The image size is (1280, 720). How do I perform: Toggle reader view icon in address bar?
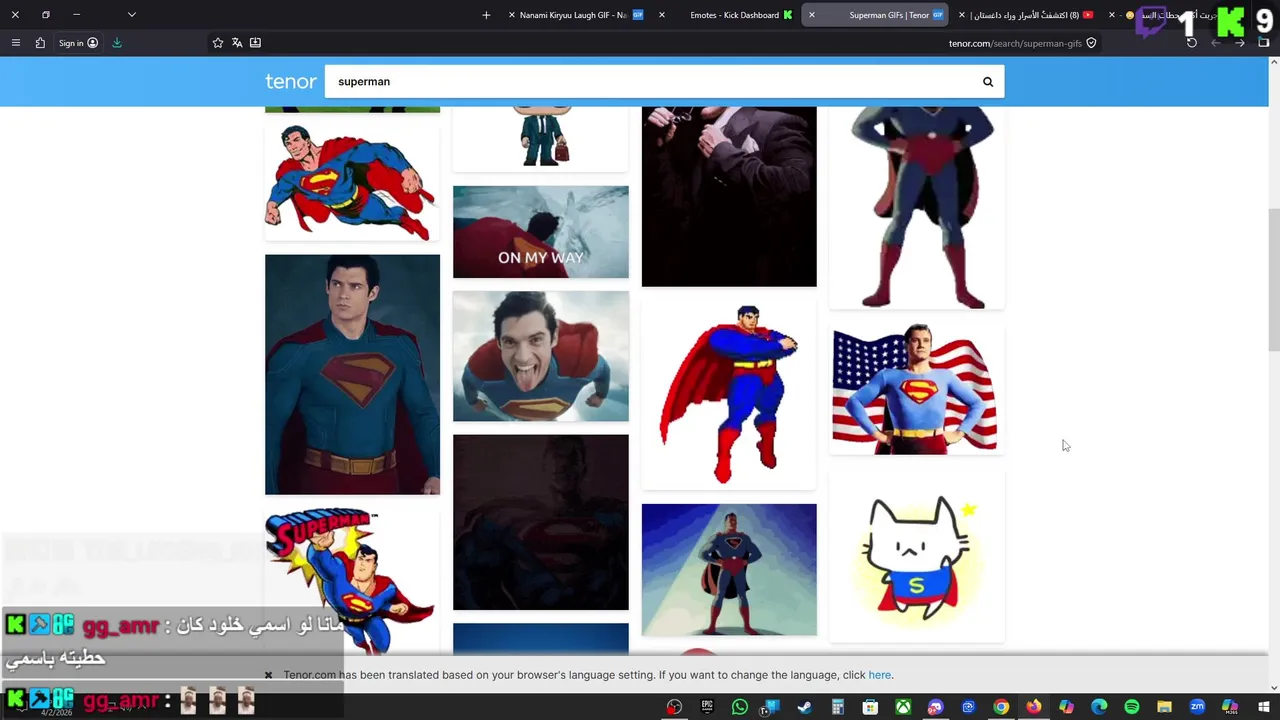(x=256, y=43)
